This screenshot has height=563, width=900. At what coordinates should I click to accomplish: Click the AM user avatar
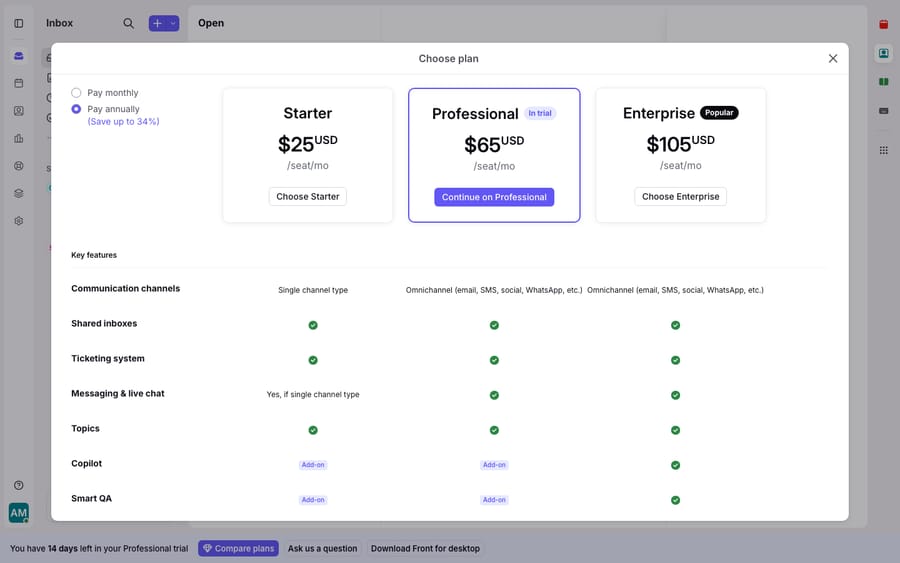(18, 513)
